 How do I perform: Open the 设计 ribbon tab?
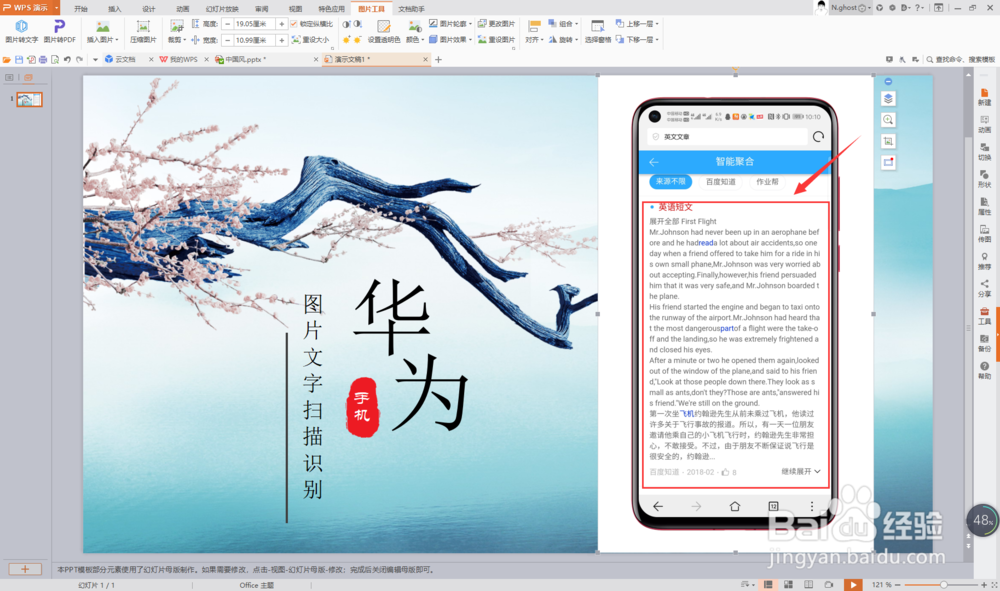(x=149, y=9)
